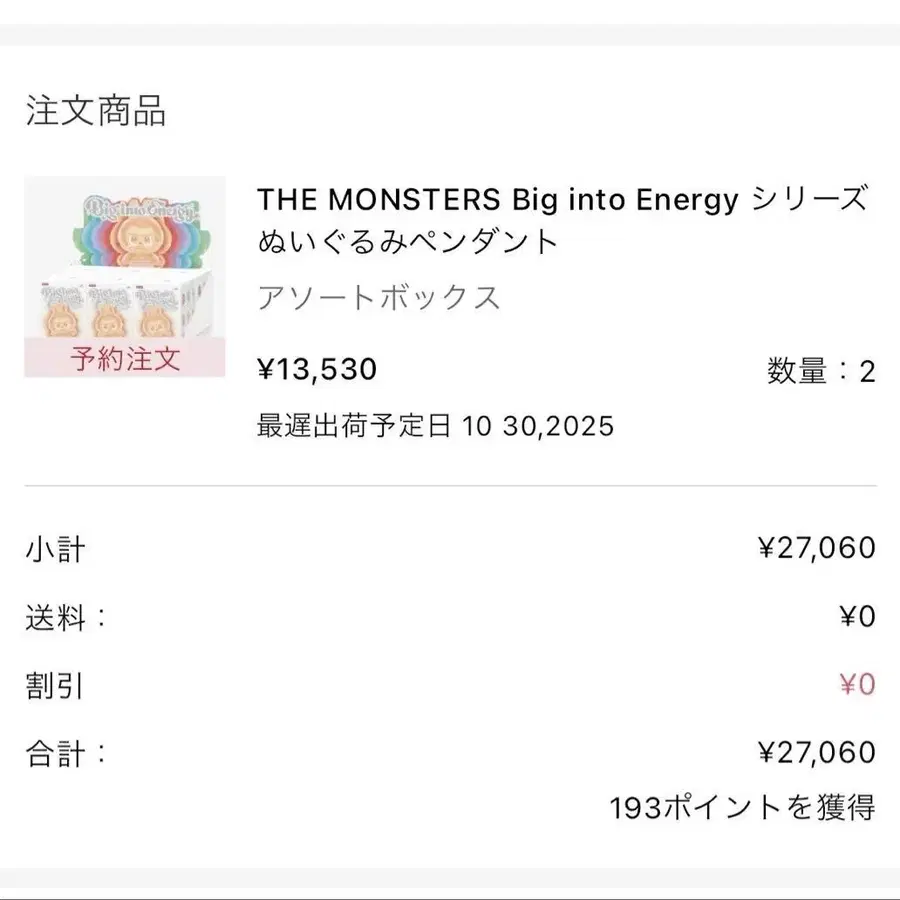Click the 注文商品 section heading
This screenshot has height=900, width=900.
click(96, 110)
